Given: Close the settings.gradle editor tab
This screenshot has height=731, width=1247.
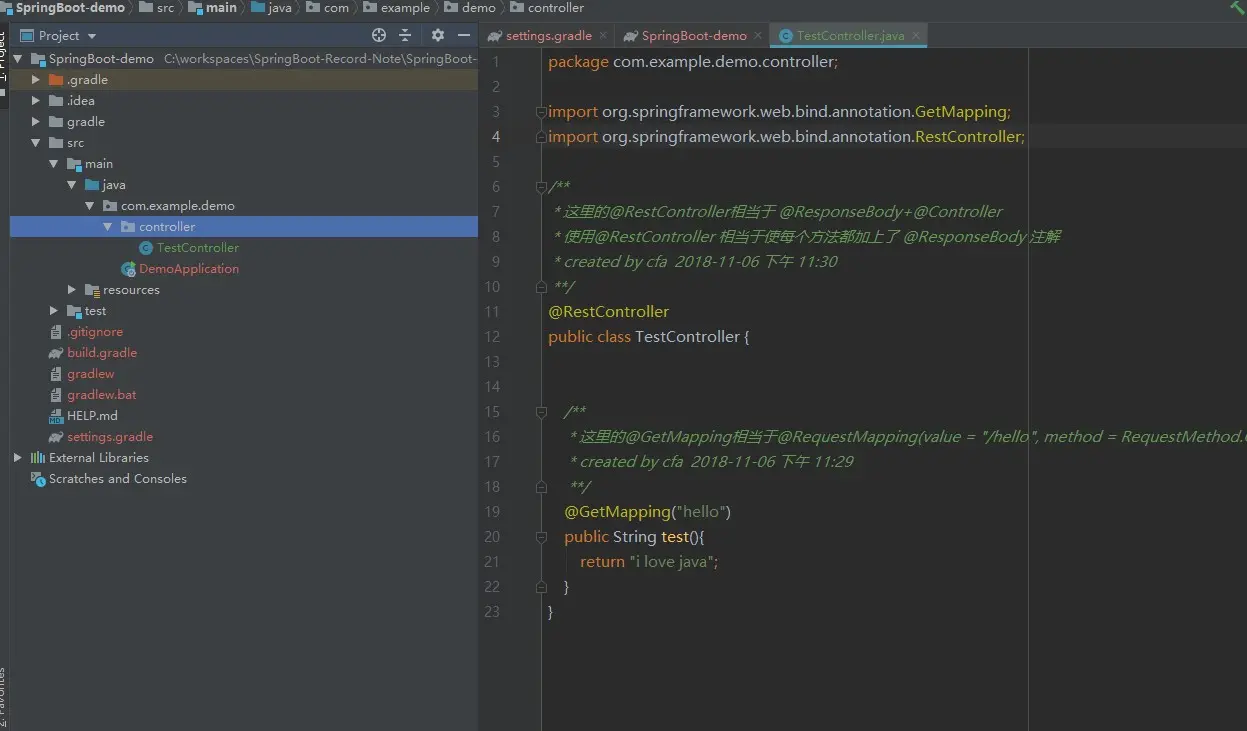Looking at the screenshot, I should [604, 36].
